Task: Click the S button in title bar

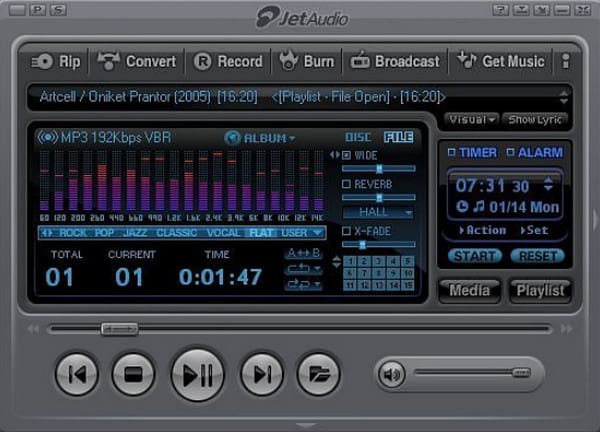Action: (58, 10)
